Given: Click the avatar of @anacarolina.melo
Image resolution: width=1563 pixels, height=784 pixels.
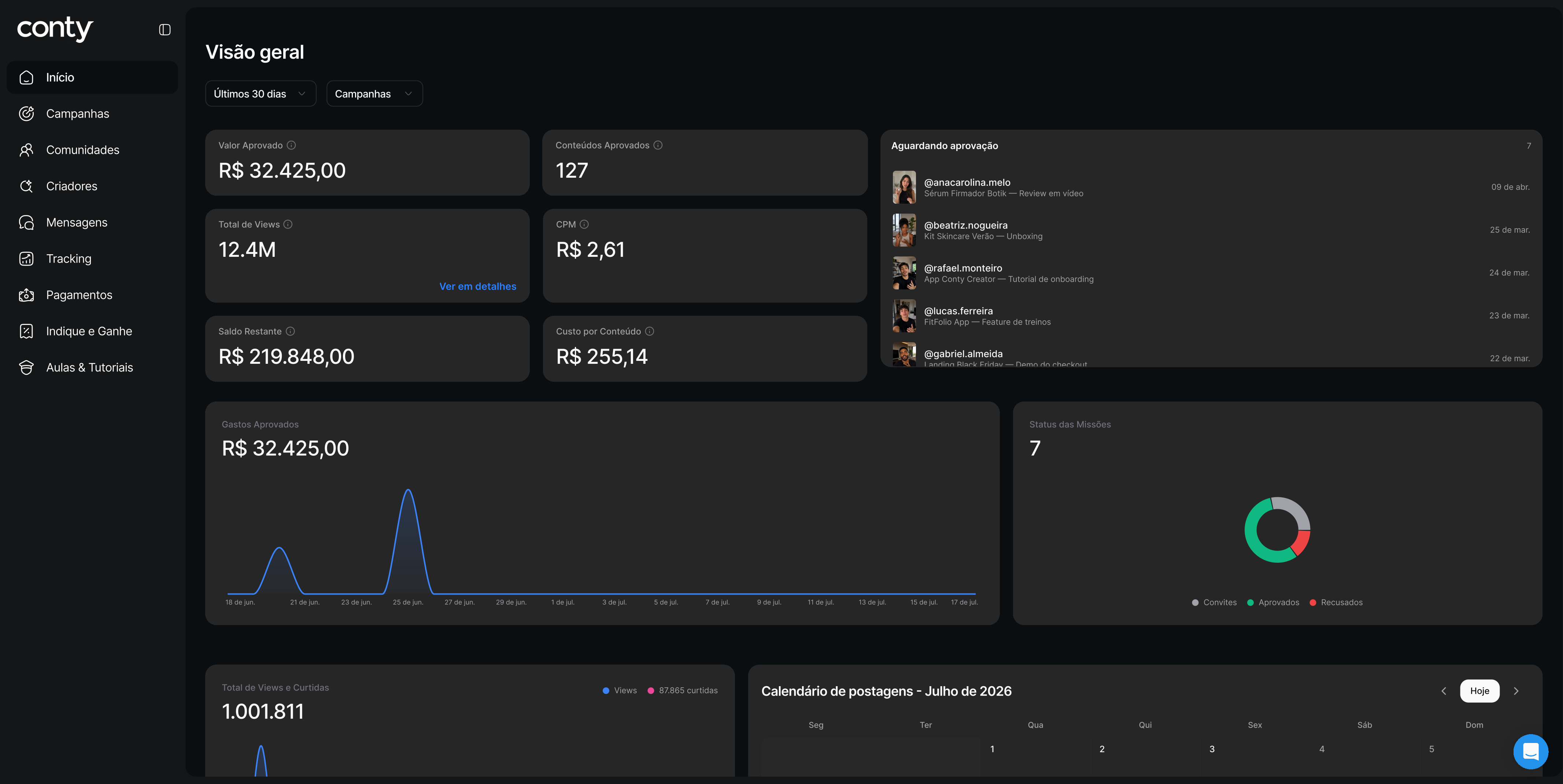Looking at the screenshot, I should coord(904,187).
